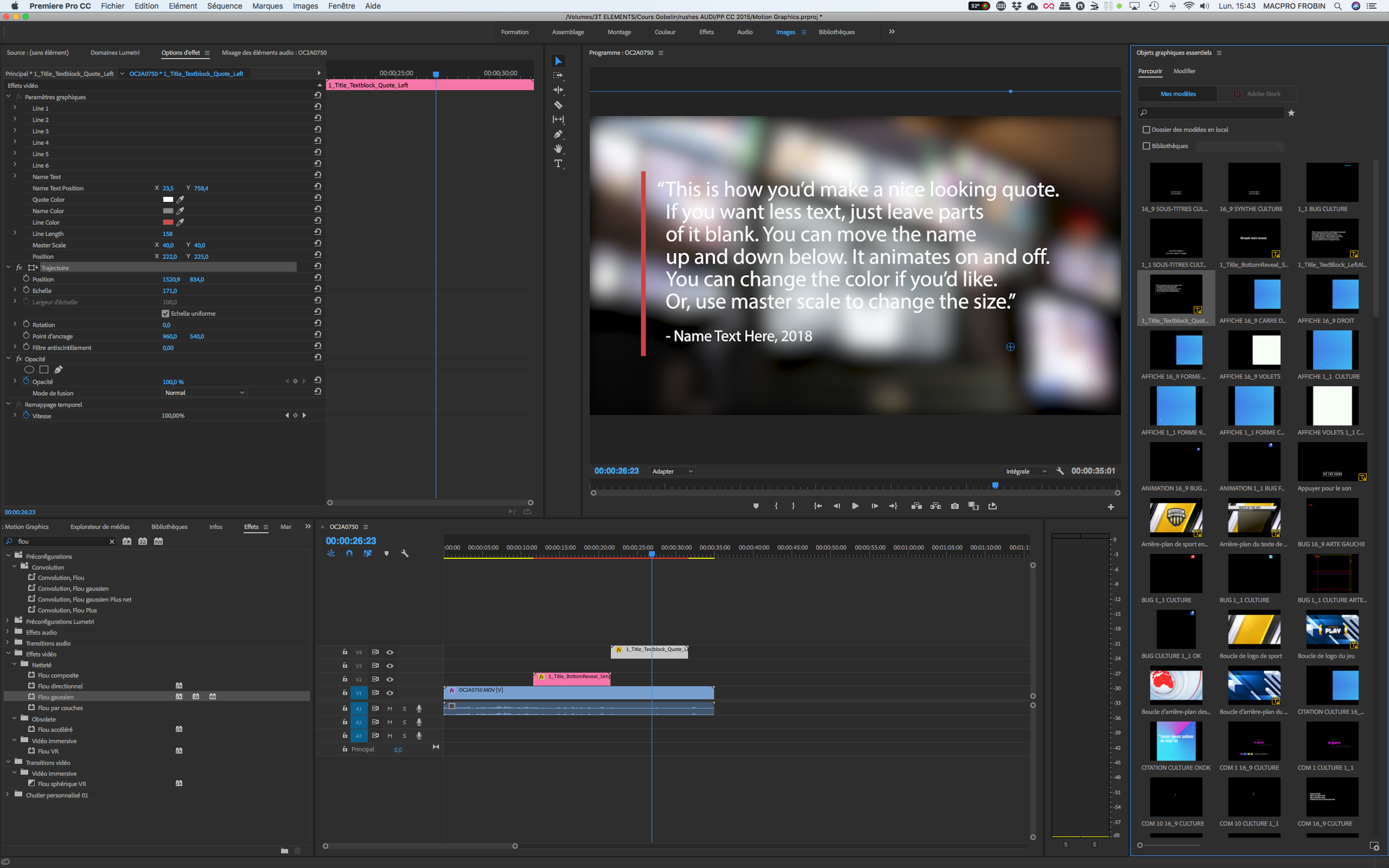The height and width of the screenshot is (868, 1389).
Task: Open the Normal blend mode dropdown
Action: 205,392
